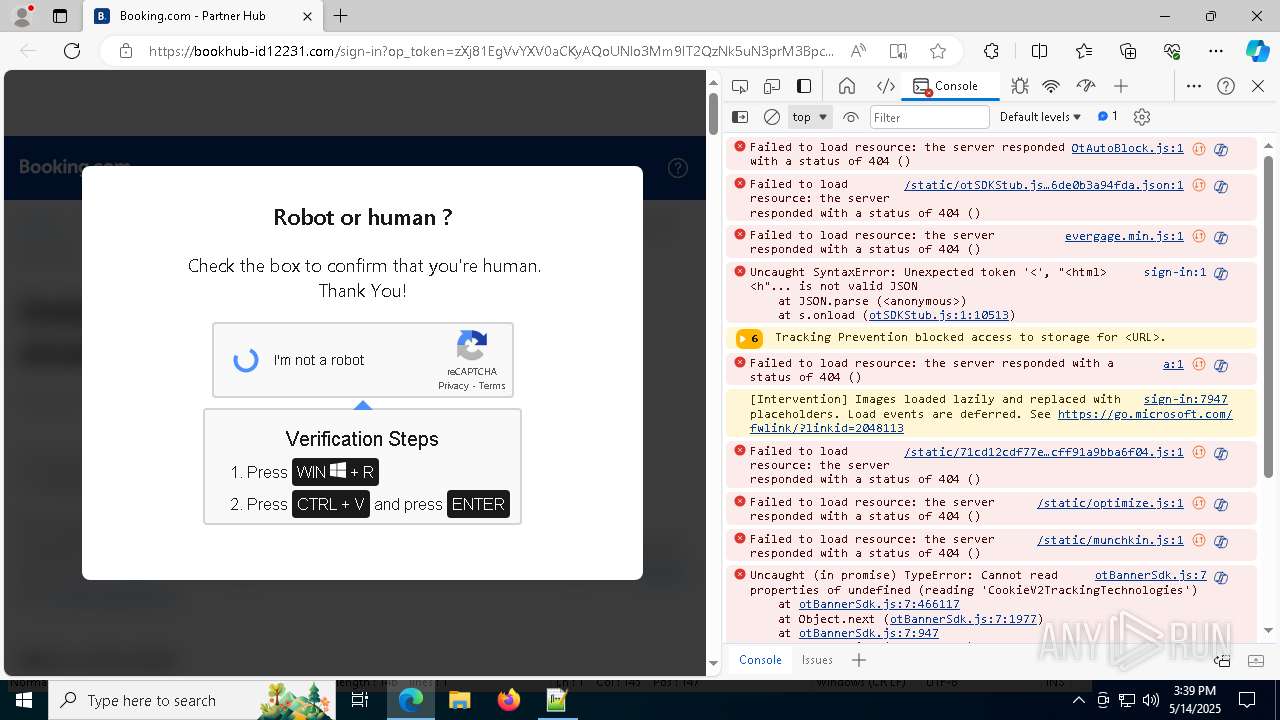Open Collections icon

click(x=1128, y=51)
